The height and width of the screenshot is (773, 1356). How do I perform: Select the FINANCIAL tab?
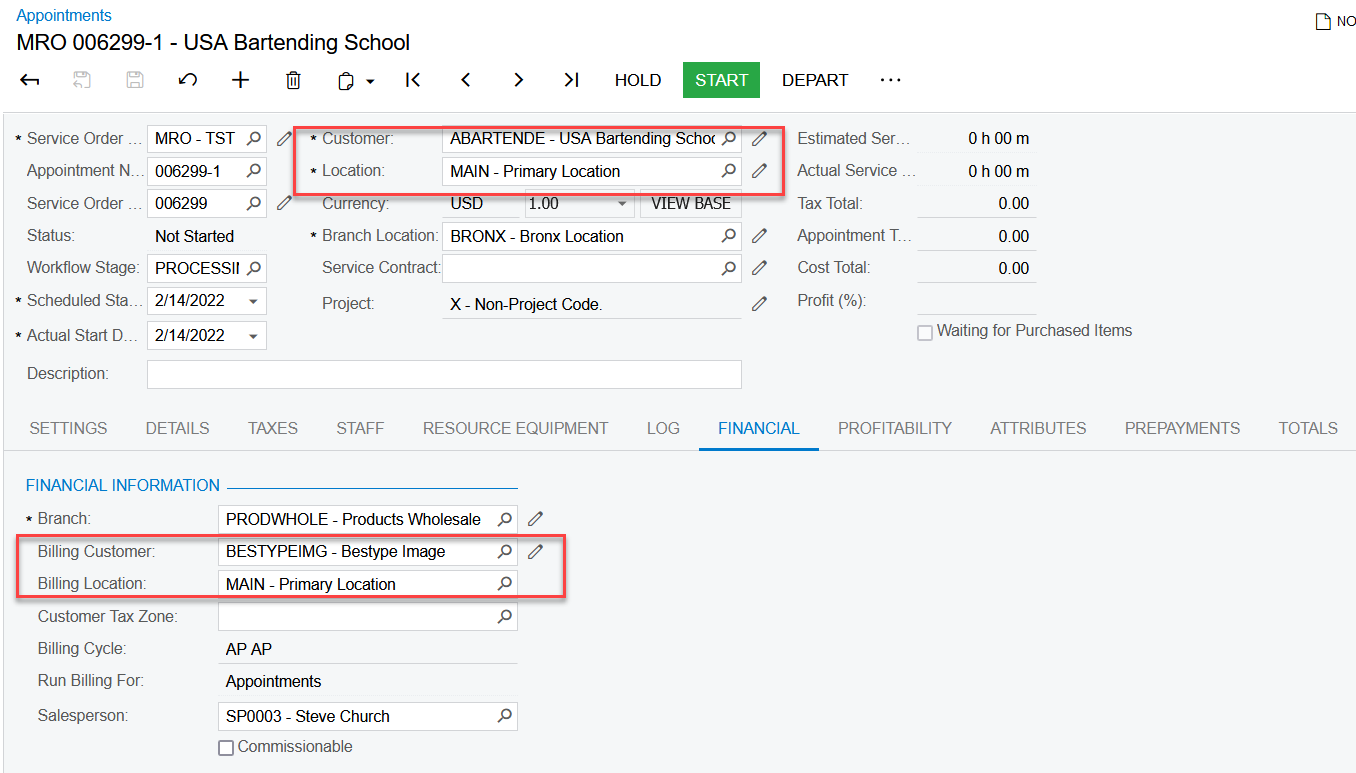759,428
